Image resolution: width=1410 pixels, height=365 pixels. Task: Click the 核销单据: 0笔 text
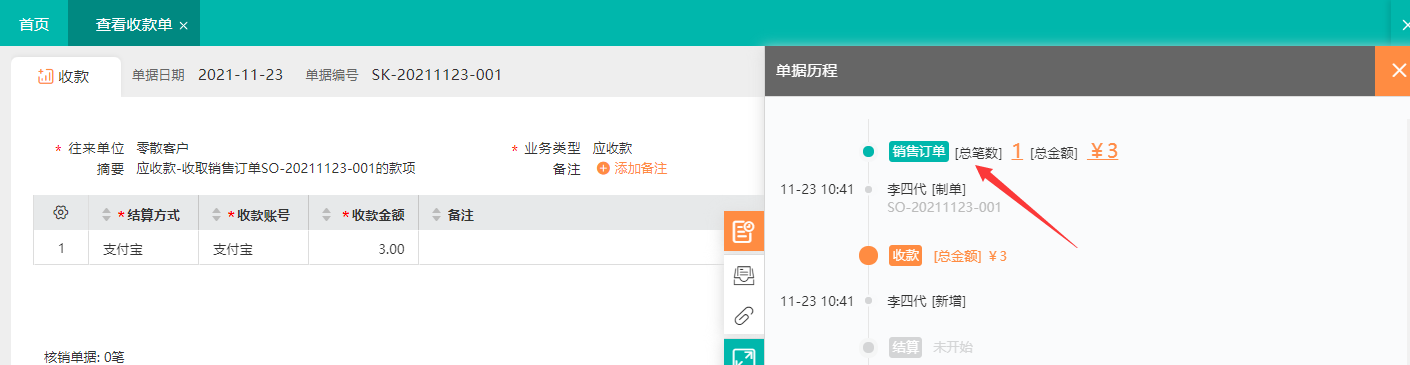[84, 357]
